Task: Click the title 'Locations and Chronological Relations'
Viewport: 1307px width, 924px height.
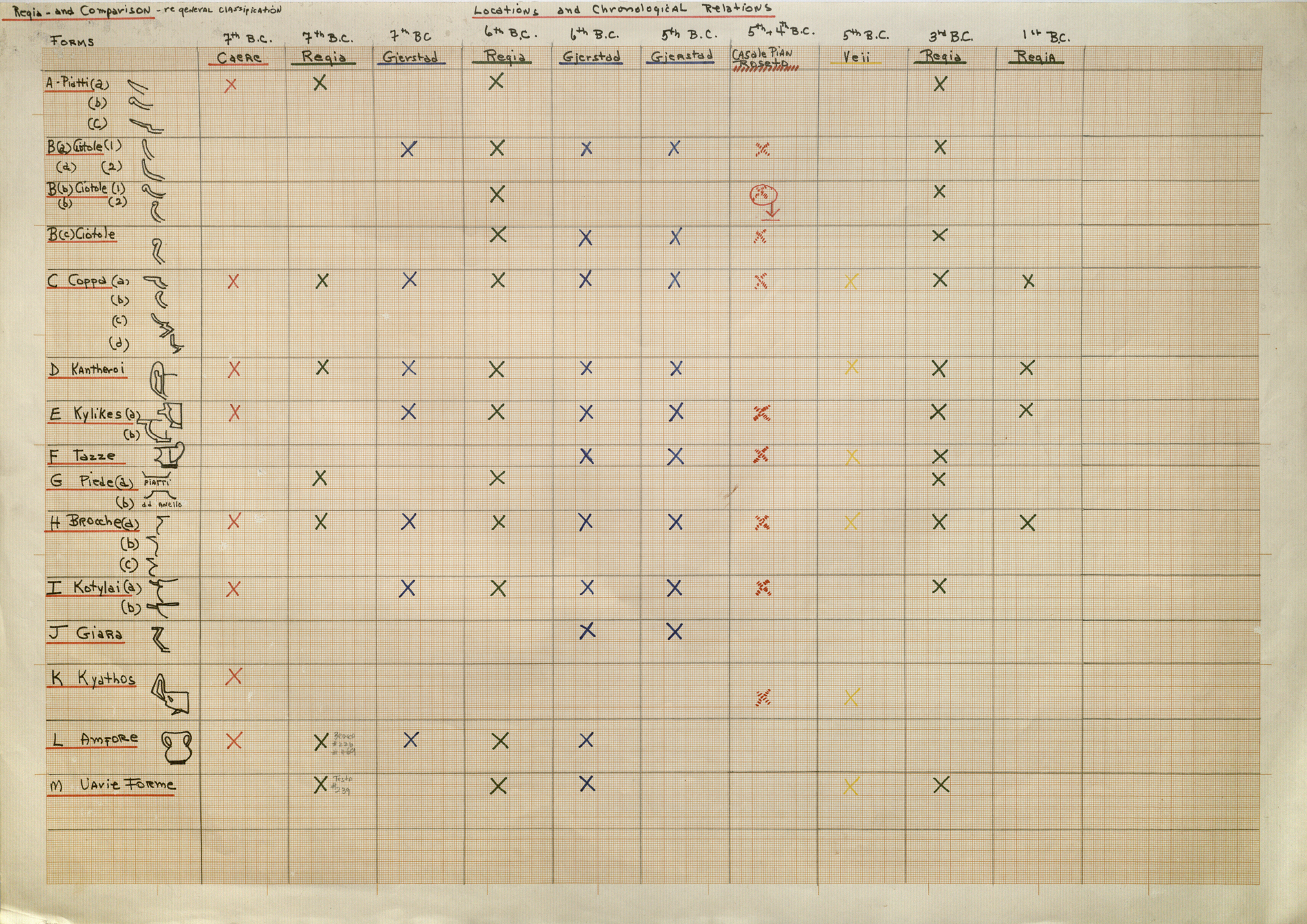Action: [622, 10]
